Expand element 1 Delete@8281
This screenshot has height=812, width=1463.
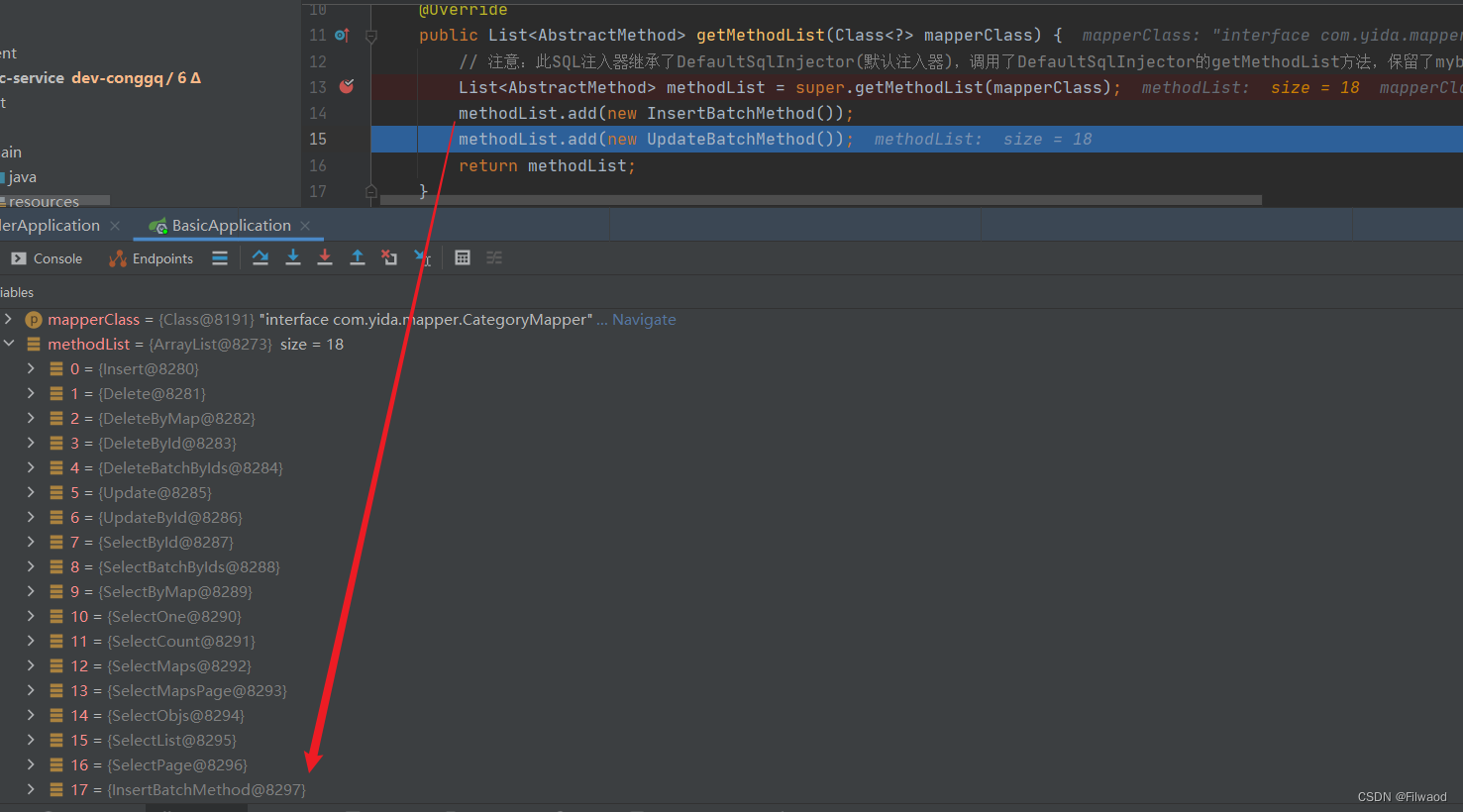click(x=31, y=393)
